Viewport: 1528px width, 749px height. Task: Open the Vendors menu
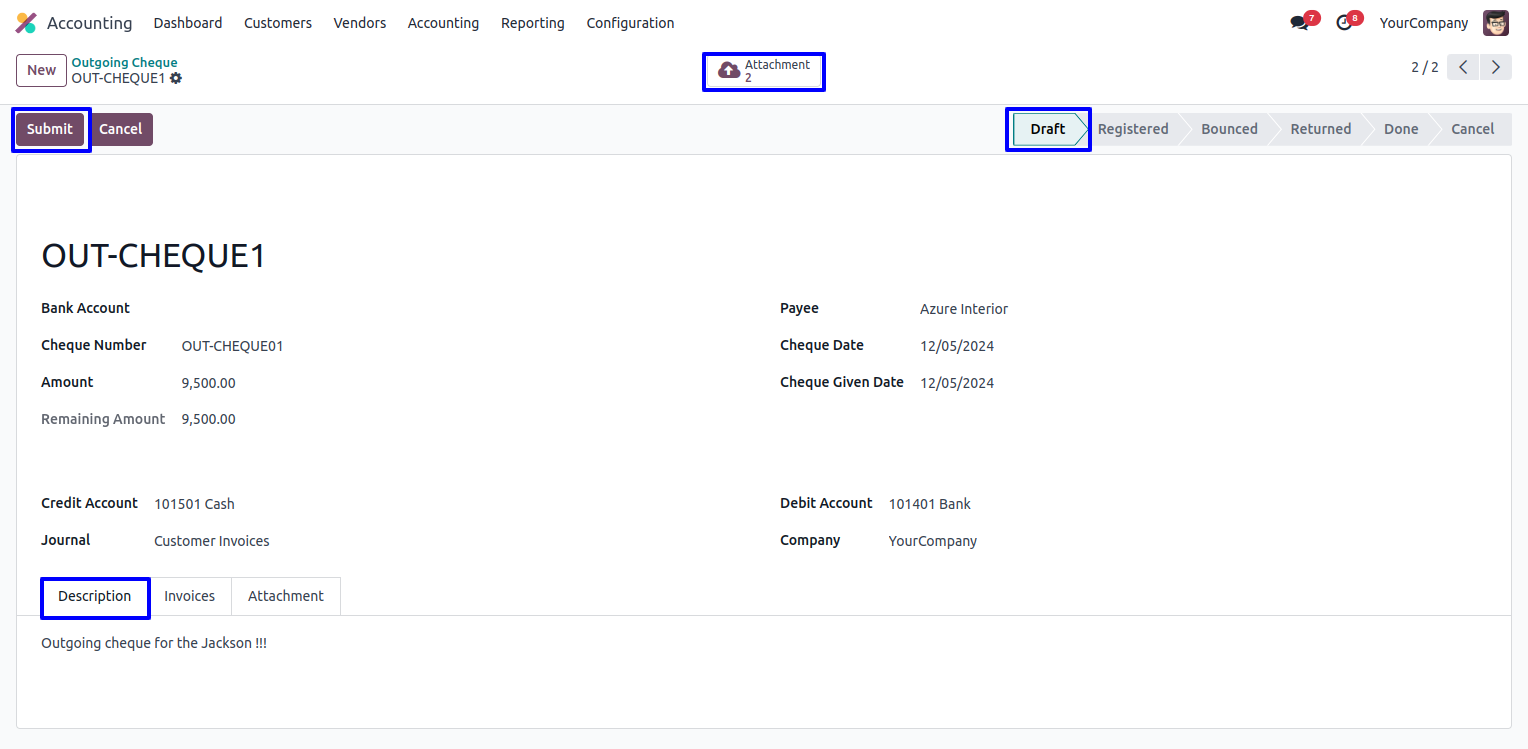coord(360,23)
